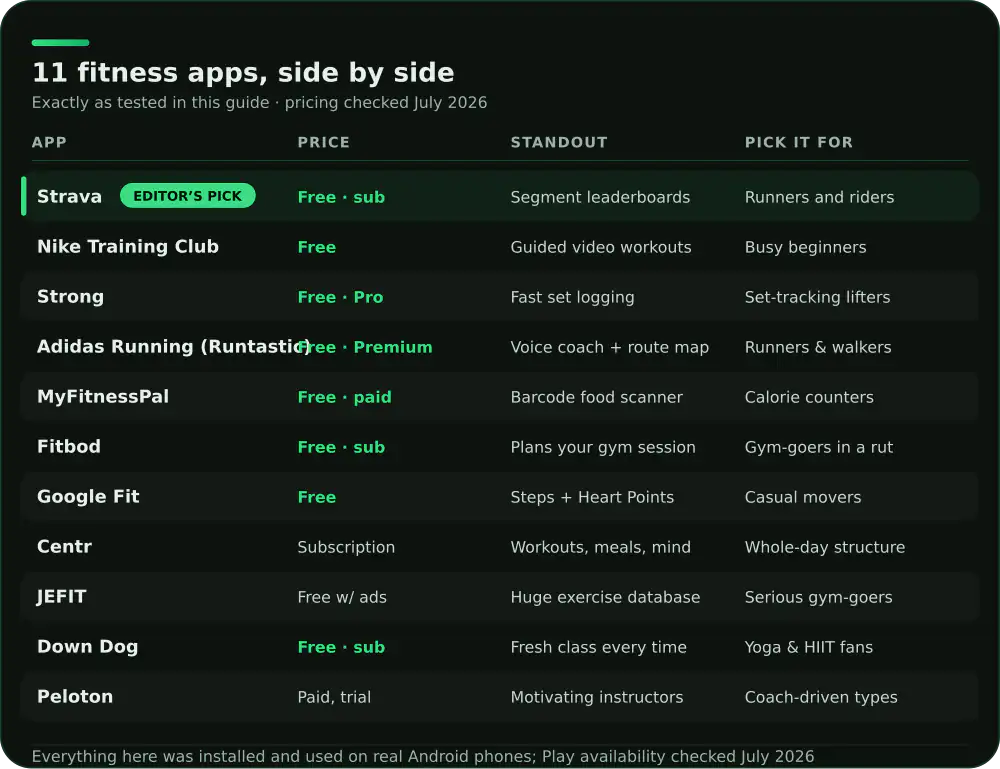
Task: Click the "11 fitness apps, side by side" heading
Action: point(243,73)
